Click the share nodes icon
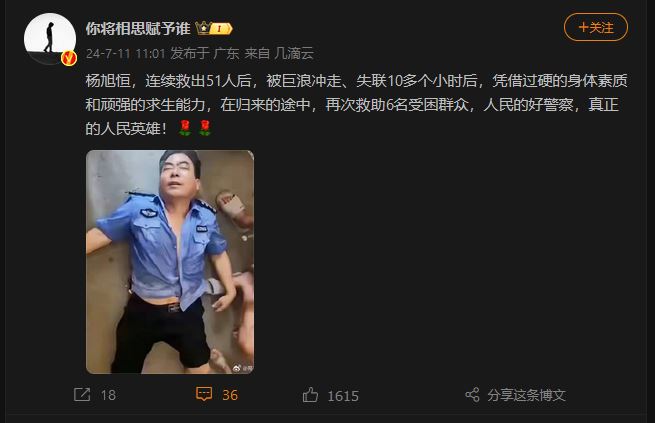The height and width of the screenshot is (423, 655). (x=472, y=395)
